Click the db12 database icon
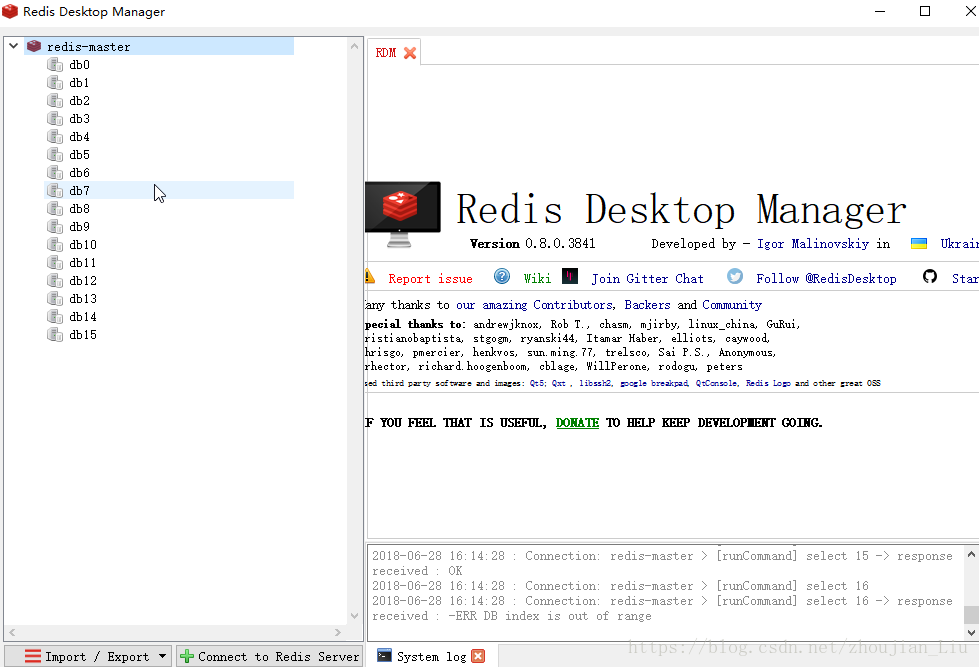This screenshot has width=979, height=667. click(x=55, y=280)
